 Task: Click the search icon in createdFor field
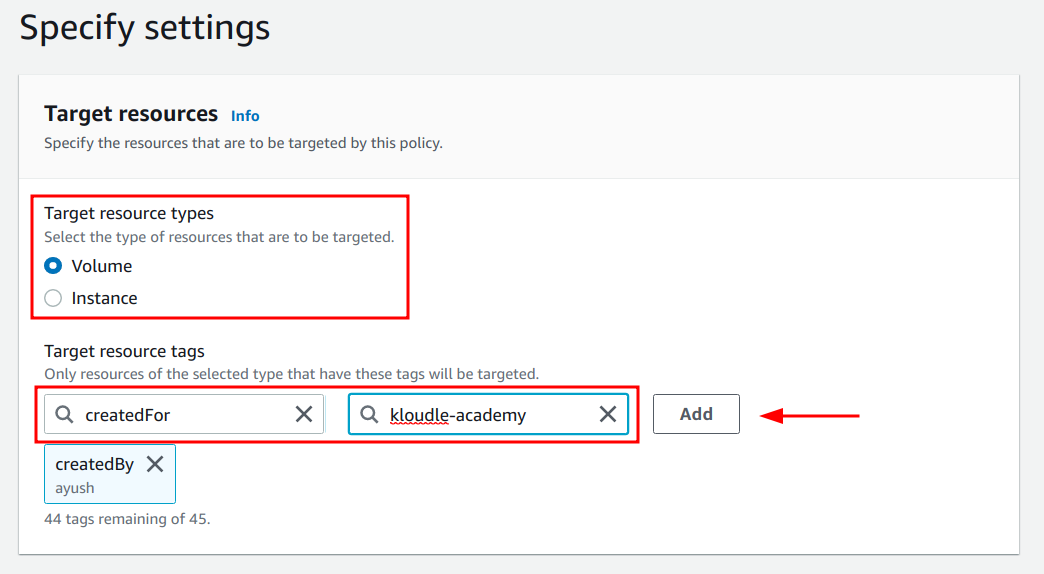click(x=65, y=414)
